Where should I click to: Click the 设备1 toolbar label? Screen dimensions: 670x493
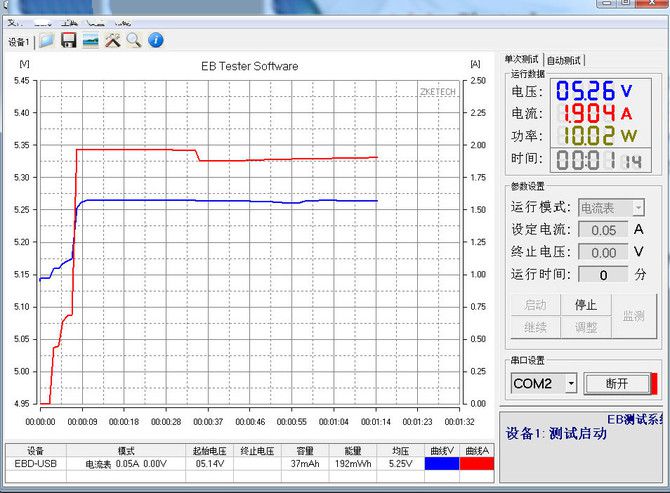19,42
